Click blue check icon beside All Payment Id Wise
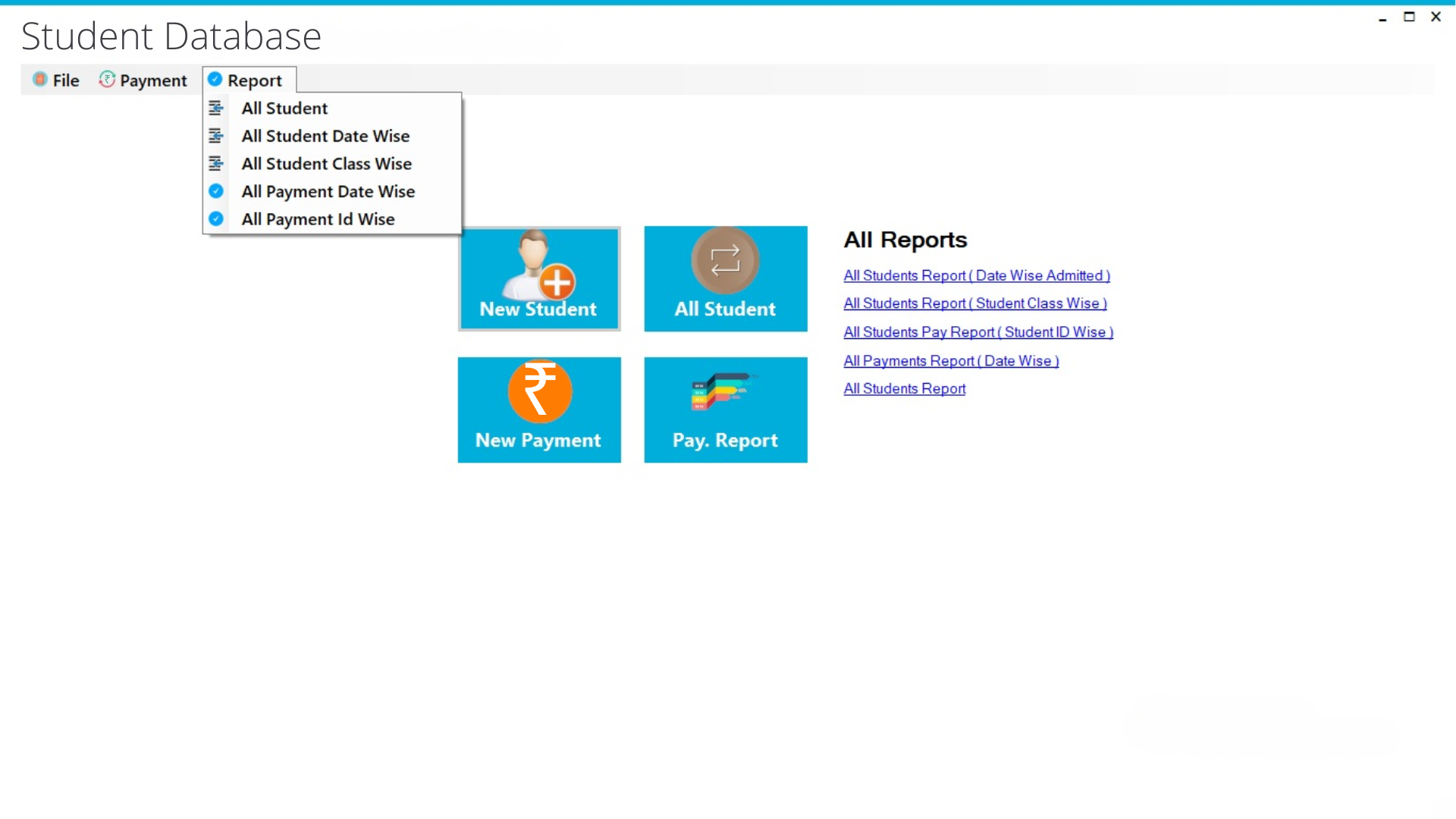1456x819 pixels. click(216, 219)
